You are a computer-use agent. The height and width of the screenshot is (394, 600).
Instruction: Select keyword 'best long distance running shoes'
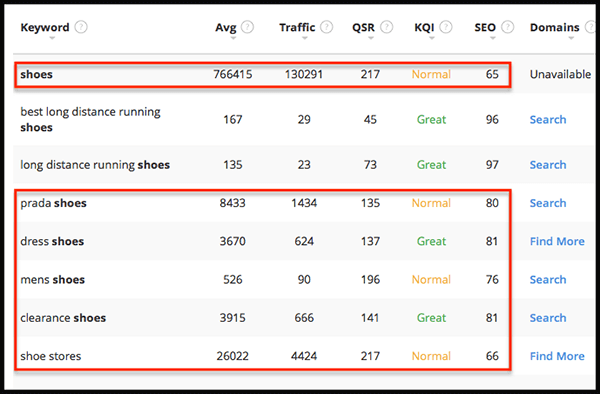90,120
